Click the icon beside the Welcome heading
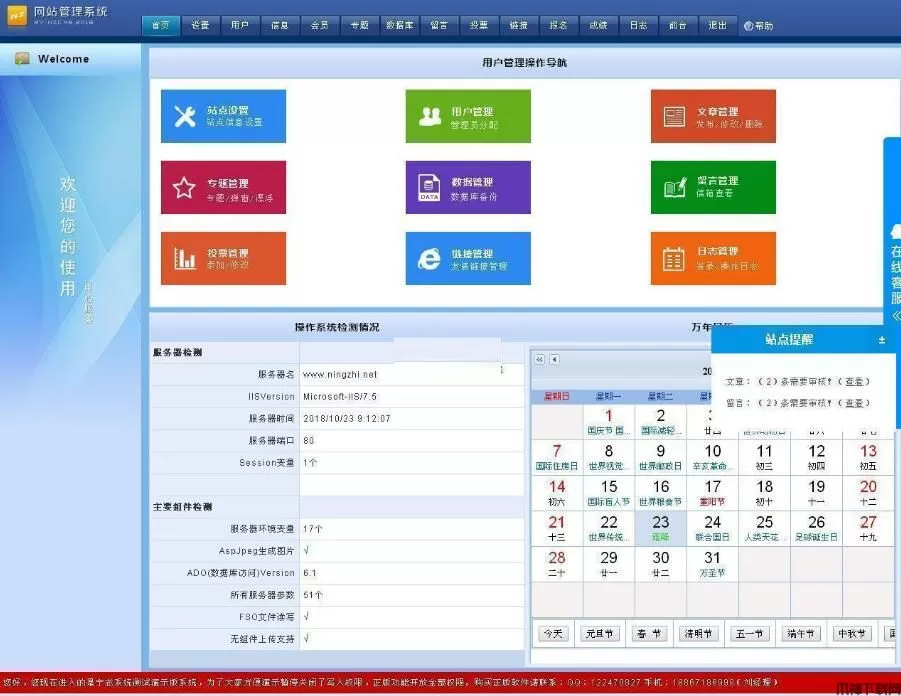 click(22, 59)
